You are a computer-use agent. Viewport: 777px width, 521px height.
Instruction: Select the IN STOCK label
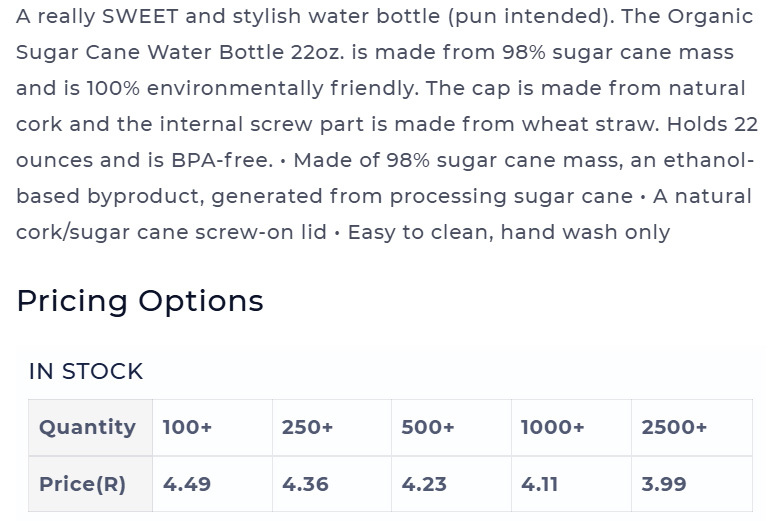[86, 371]
